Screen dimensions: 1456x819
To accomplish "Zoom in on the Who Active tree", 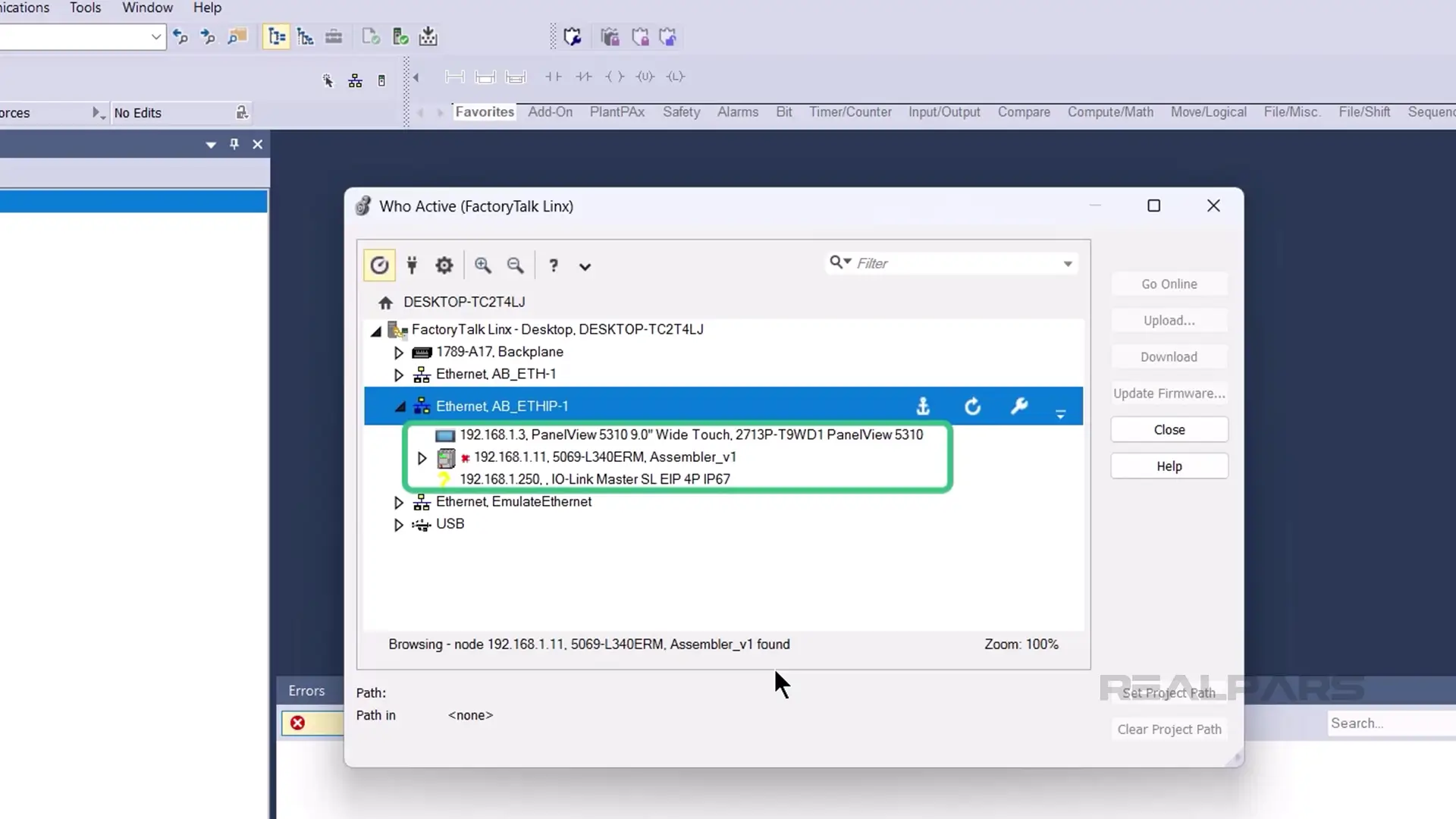I will point(483,265).
